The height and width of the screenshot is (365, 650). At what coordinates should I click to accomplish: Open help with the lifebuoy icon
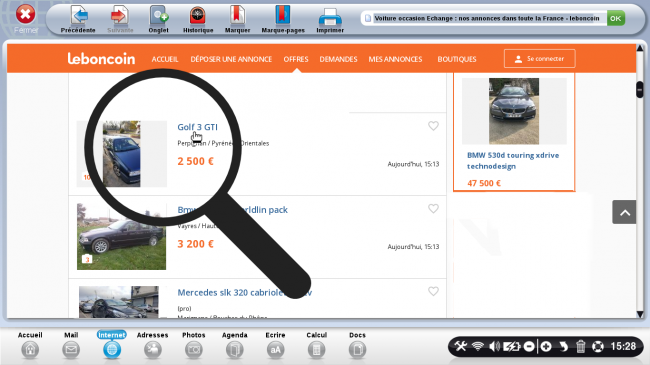(x=598, y=346)
